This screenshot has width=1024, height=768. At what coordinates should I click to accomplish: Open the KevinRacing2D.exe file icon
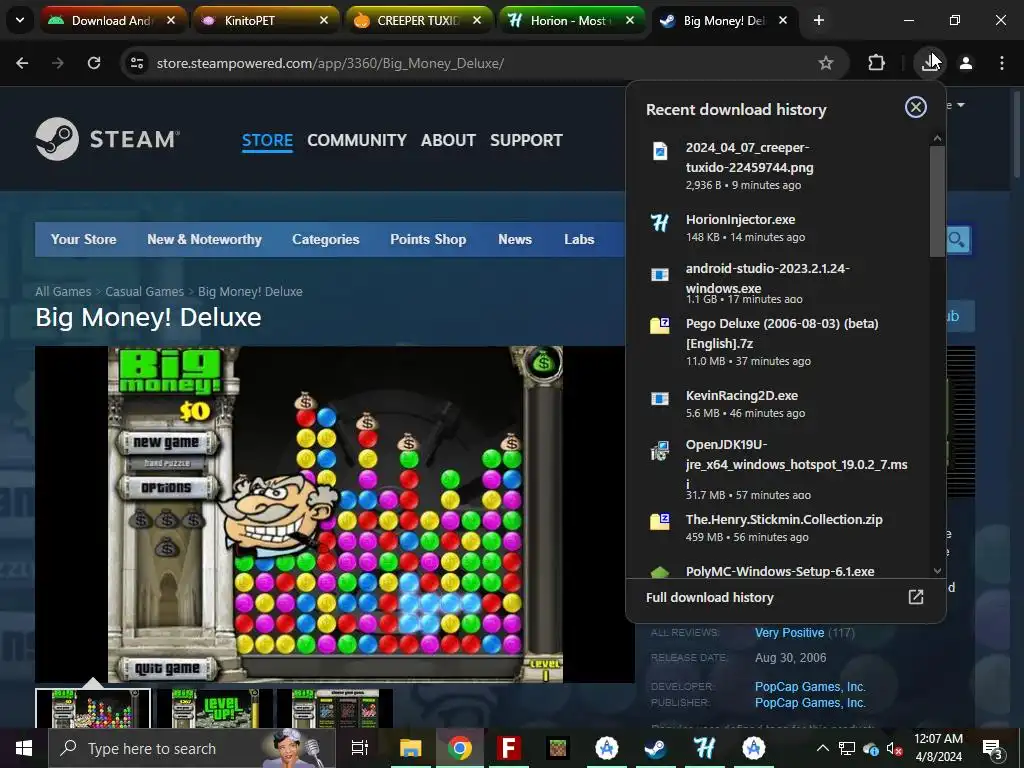click(660, 399)
